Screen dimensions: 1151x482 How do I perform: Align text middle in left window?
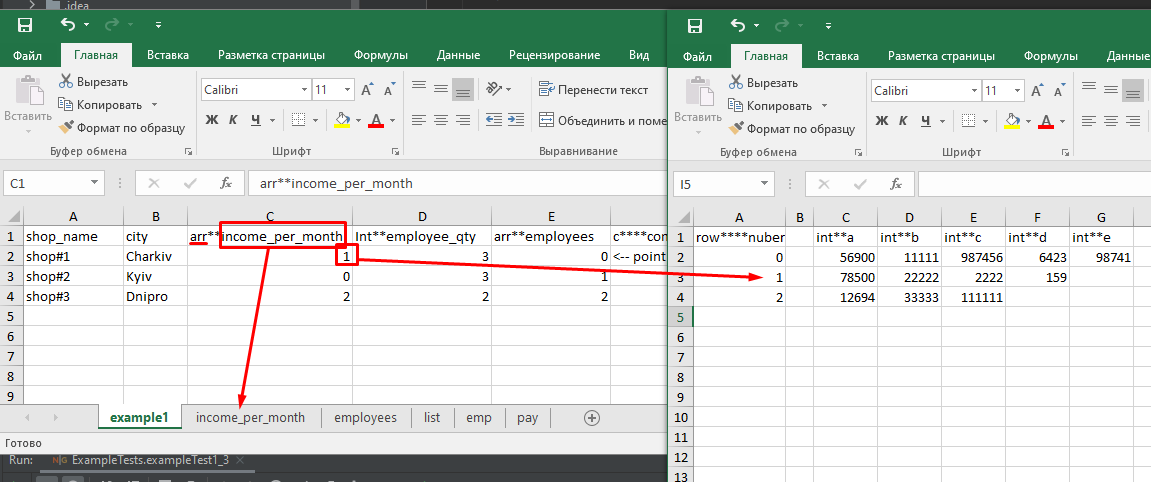440,89
